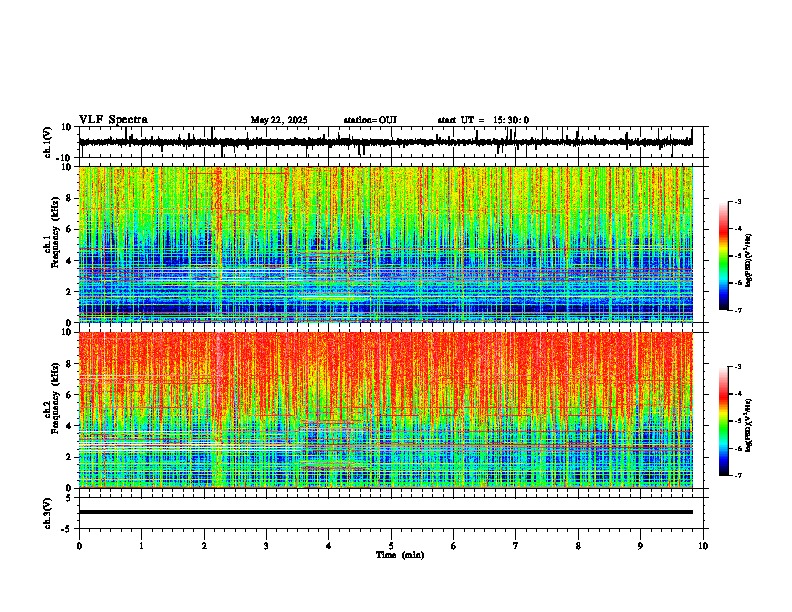The image size is (792, 612).
Task: Click the "ch.1(V)" waveform axis label
Action: point(48,142)
